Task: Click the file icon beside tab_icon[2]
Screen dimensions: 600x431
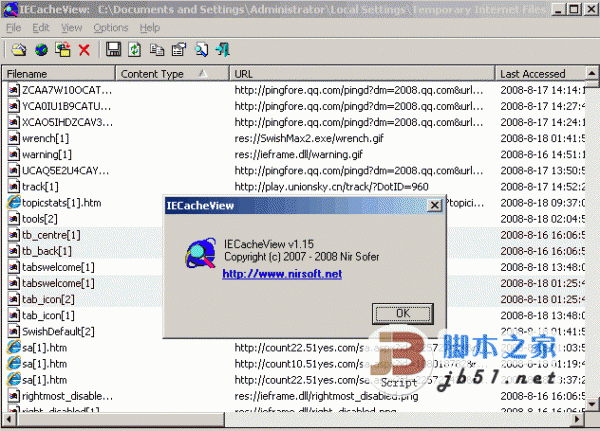Action: pos(14,299)
